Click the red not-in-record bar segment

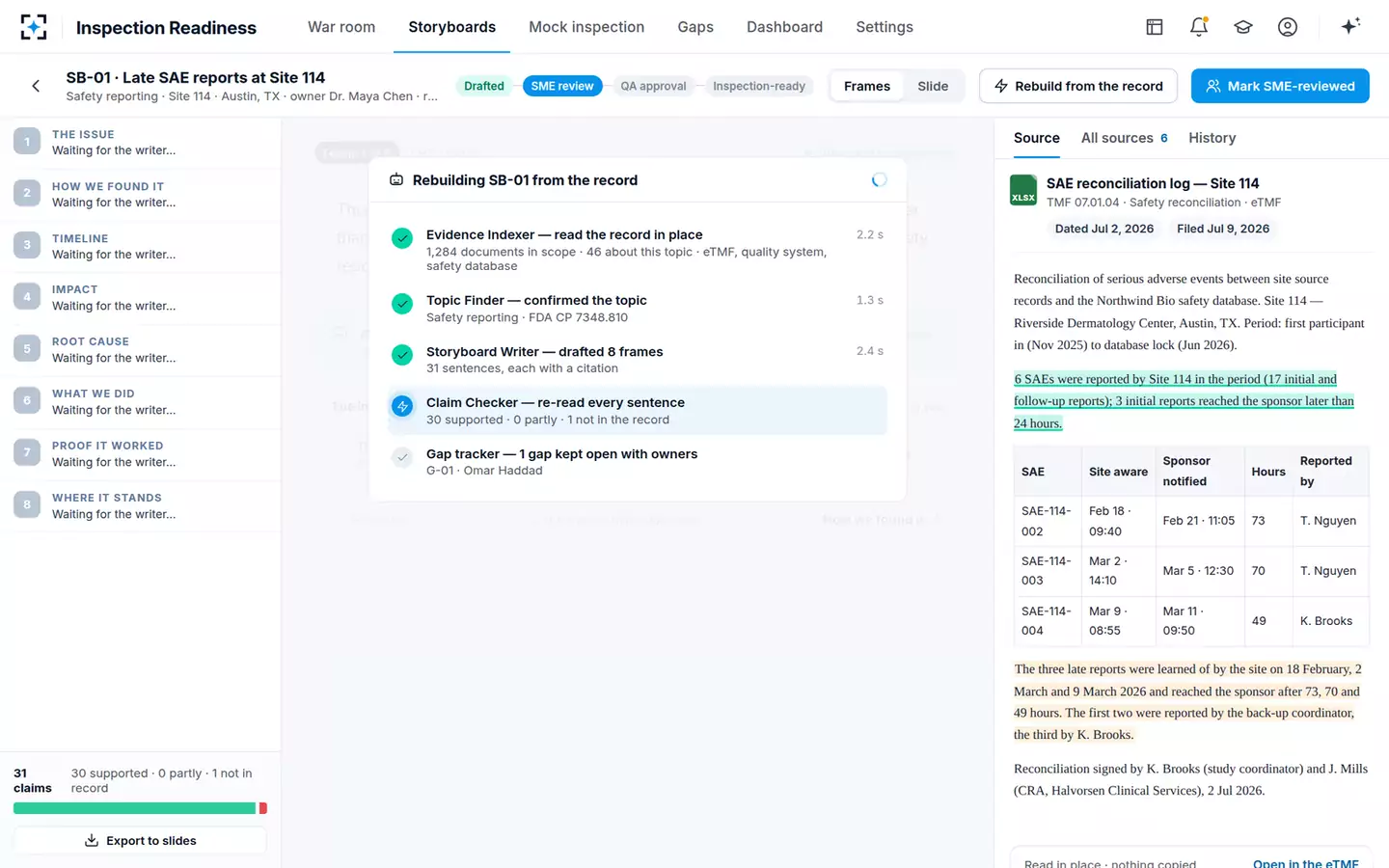(263, 808)
